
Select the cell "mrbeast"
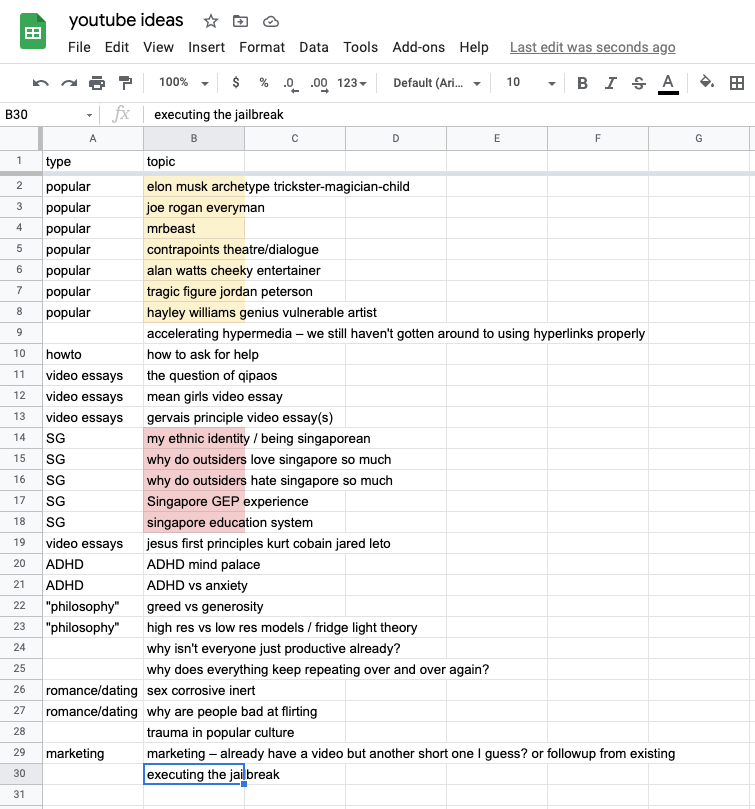click(194, 228)
